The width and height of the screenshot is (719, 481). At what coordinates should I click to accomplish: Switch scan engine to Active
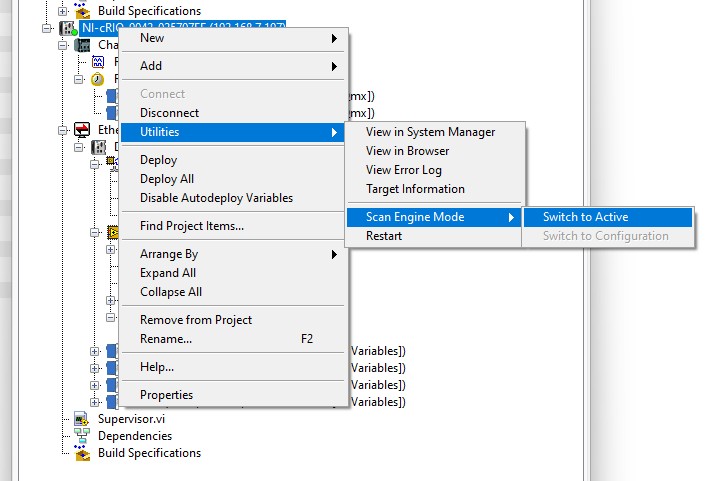tap(608, 217)
